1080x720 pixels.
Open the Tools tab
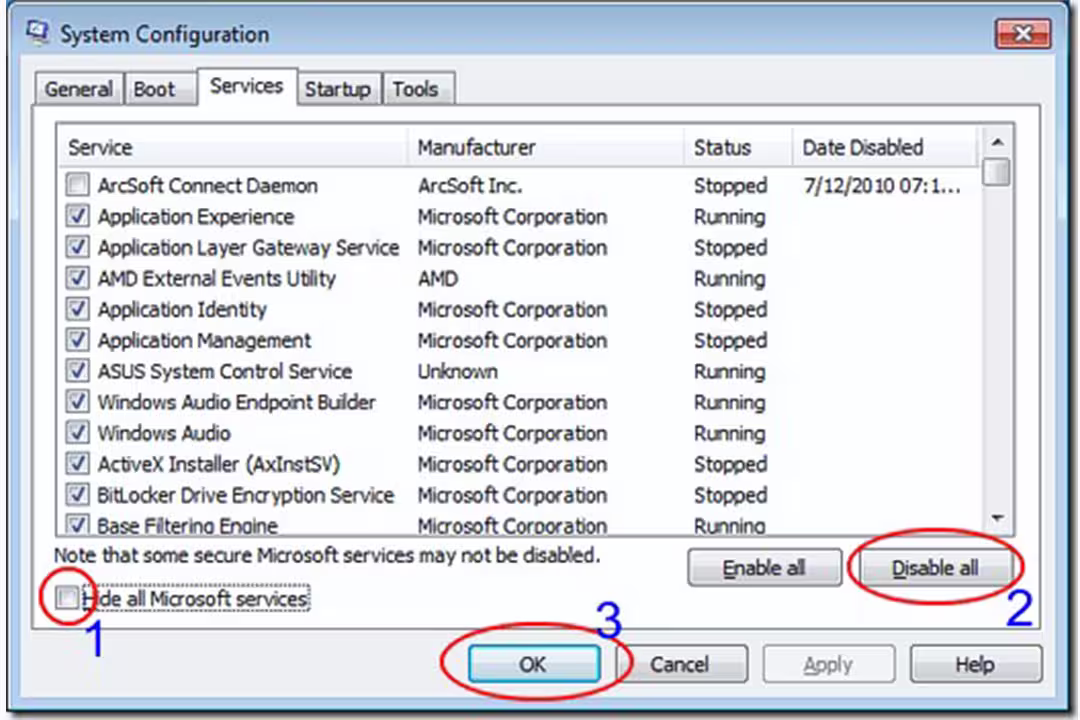[x=415, y=89]
